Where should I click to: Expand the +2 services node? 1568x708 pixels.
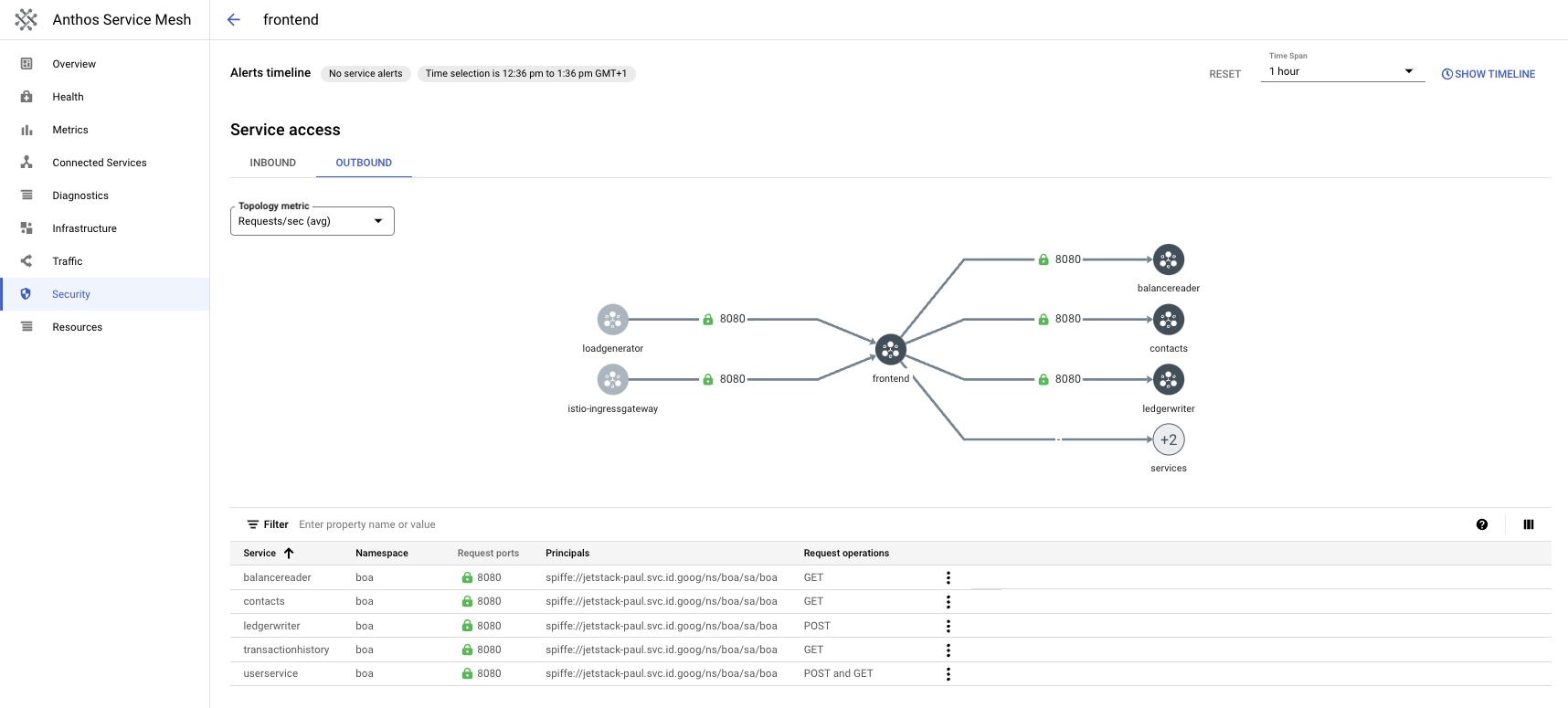coord(1168,439)
